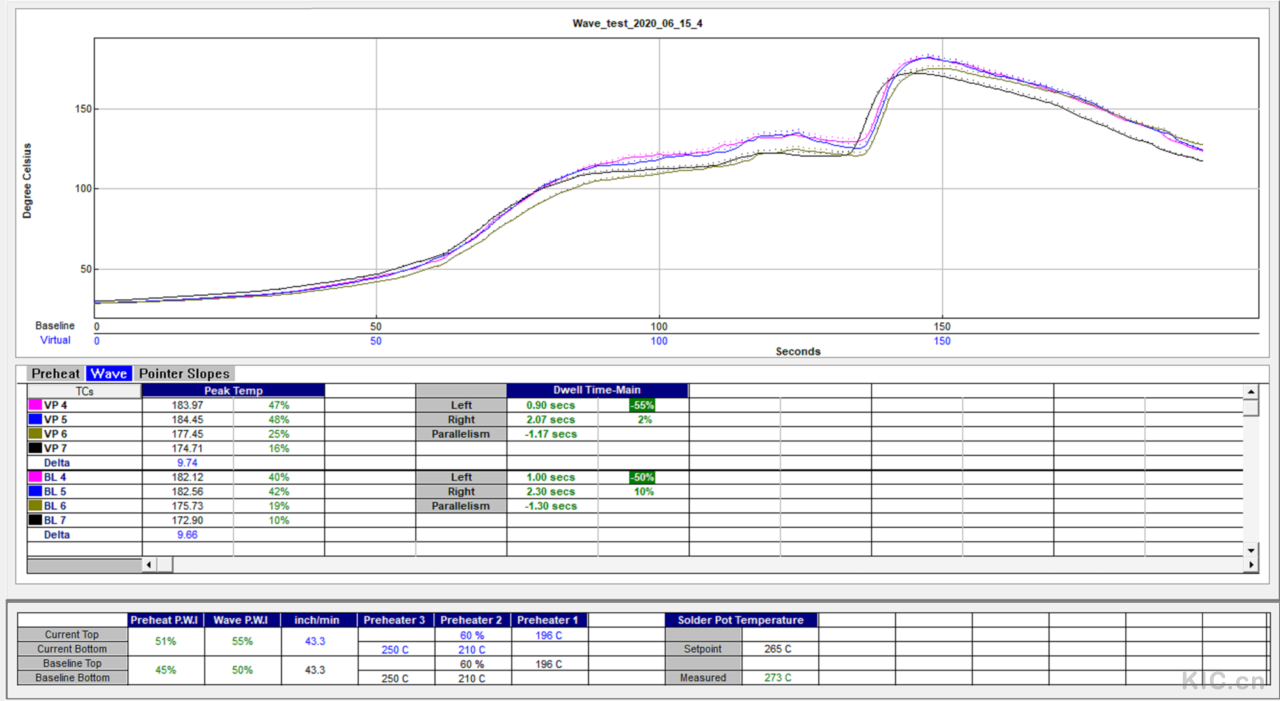
Task: Click the blue VP 5 color swatch
Action: 35,420
